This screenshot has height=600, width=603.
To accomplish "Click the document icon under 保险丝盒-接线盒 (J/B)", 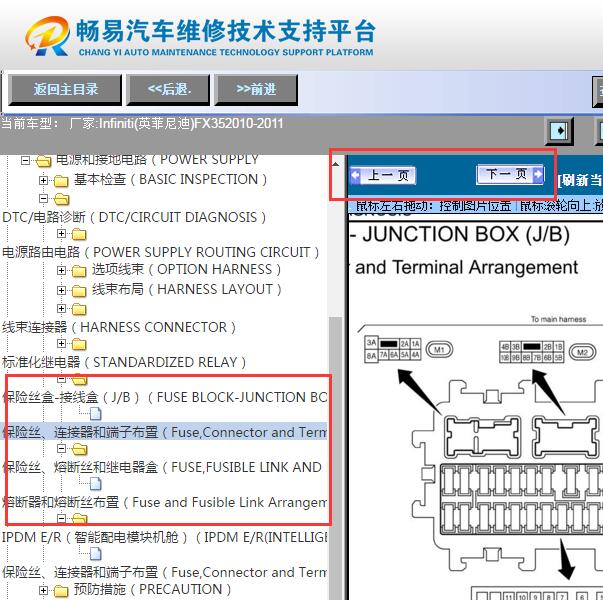I will click(x=96, y=414).
